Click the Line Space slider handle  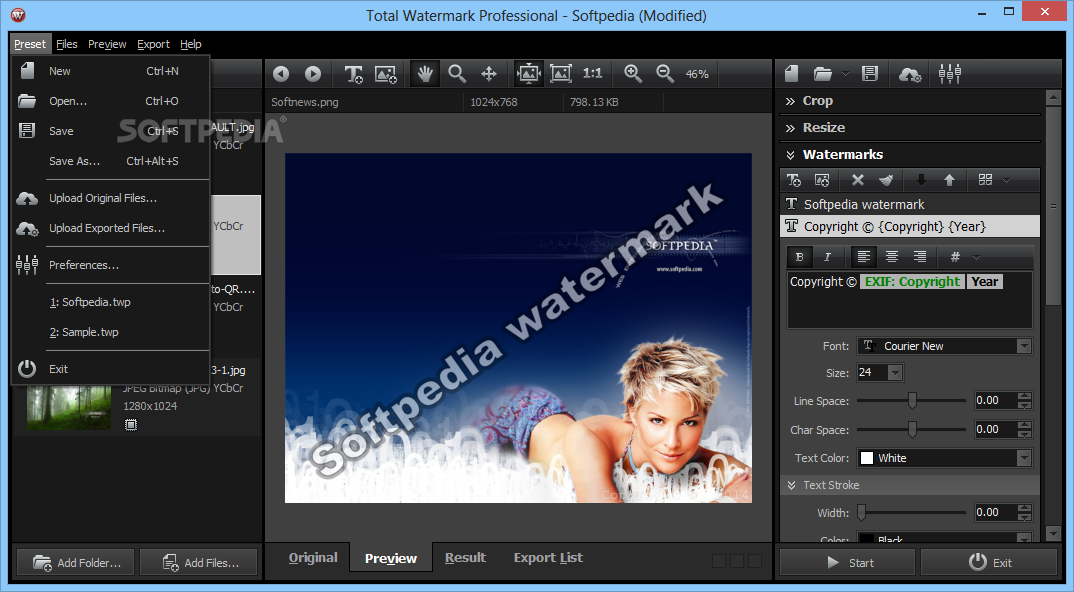pos(912,401)
